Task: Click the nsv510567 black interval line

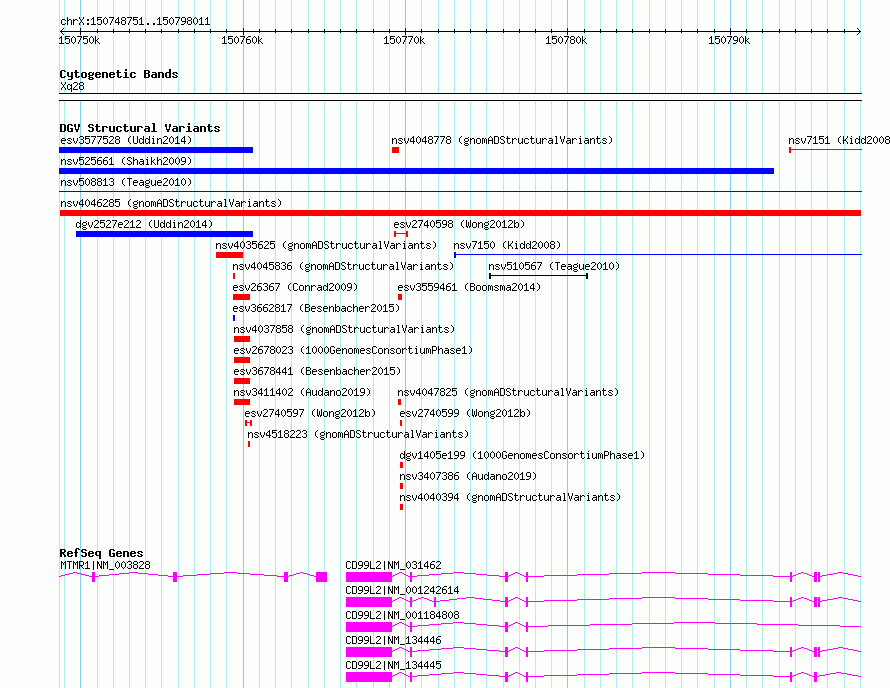Action: tap(538, 276)
